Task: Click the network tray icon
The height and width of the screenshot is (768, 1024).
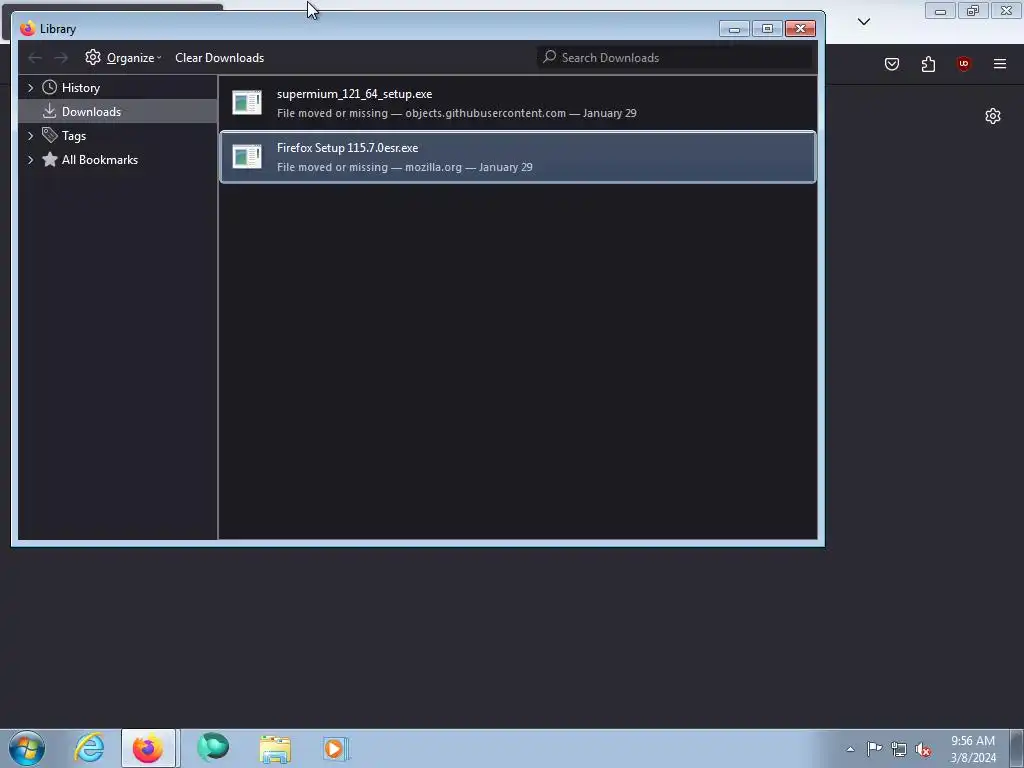Action: (899, 749)
